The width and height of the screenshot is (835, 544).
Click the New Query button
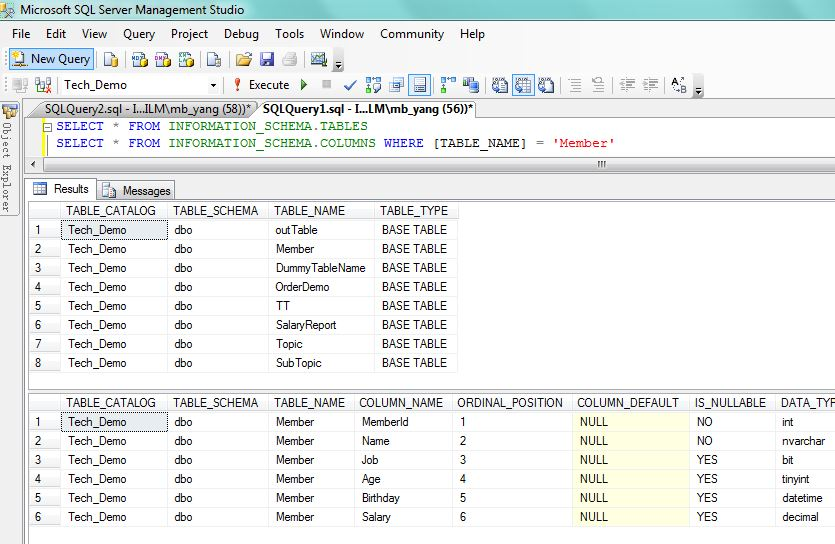click(x=52, y=59)
